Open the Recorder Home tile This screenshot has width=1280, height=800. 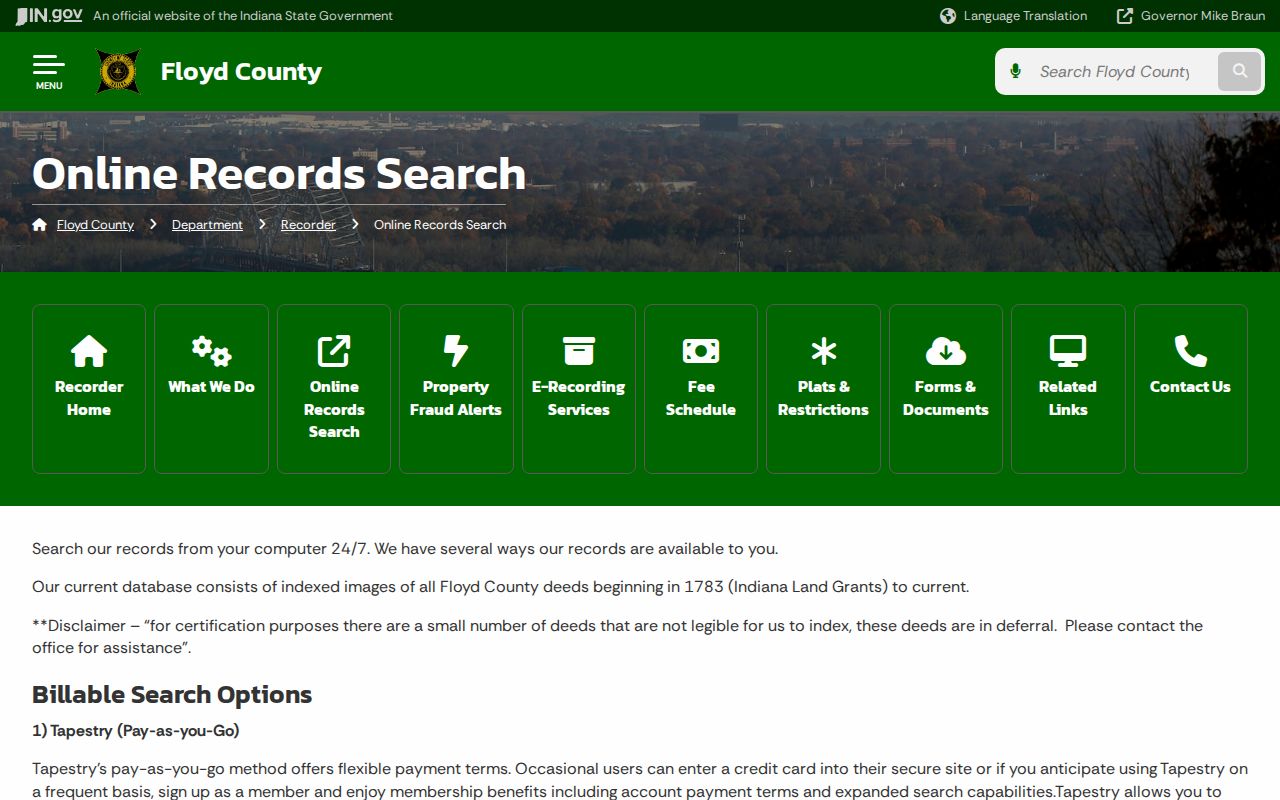(x=89, y=389)
